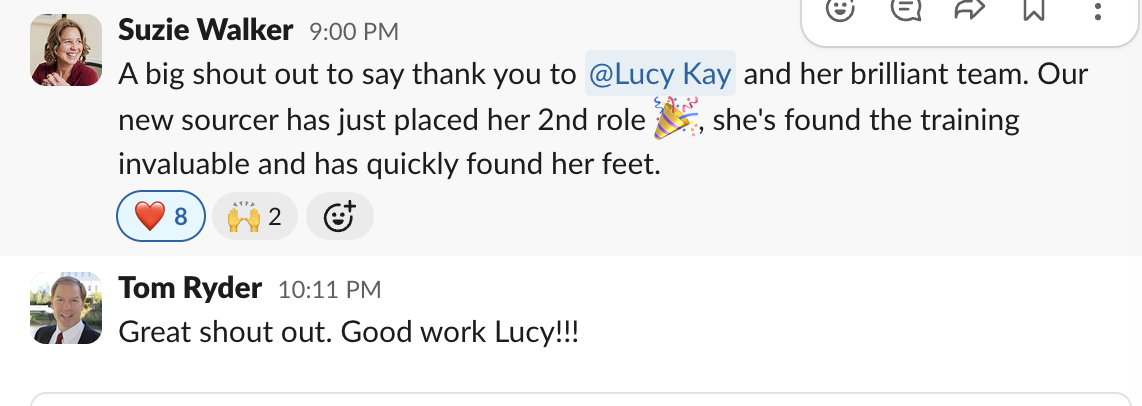
Task: Open the three-dot more actions menu
Action: pyautogui.click(x=1097, y=10)
